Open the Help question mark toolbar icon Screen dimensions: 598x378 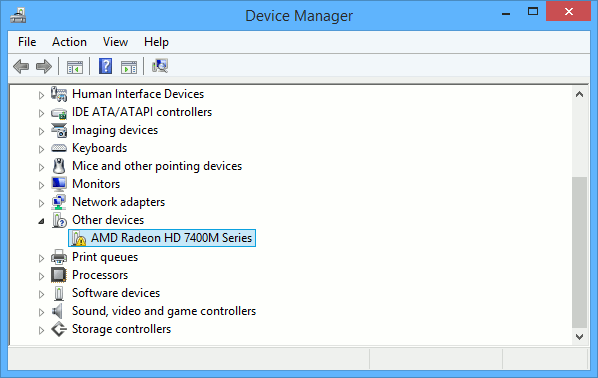[105, 66]
